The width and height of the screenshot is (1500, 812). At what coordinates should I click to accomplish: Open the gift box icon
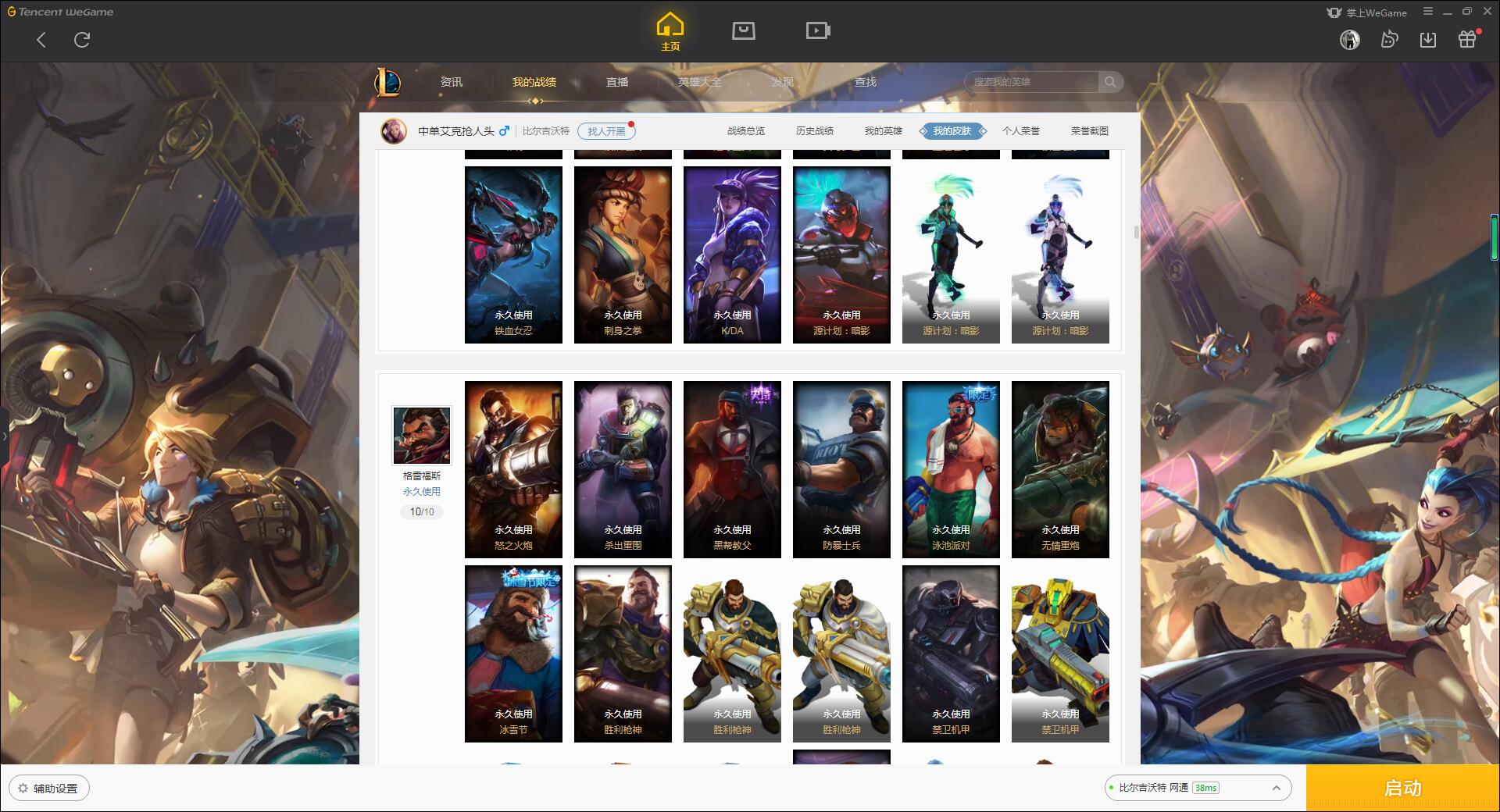(x=1467, y=39)
